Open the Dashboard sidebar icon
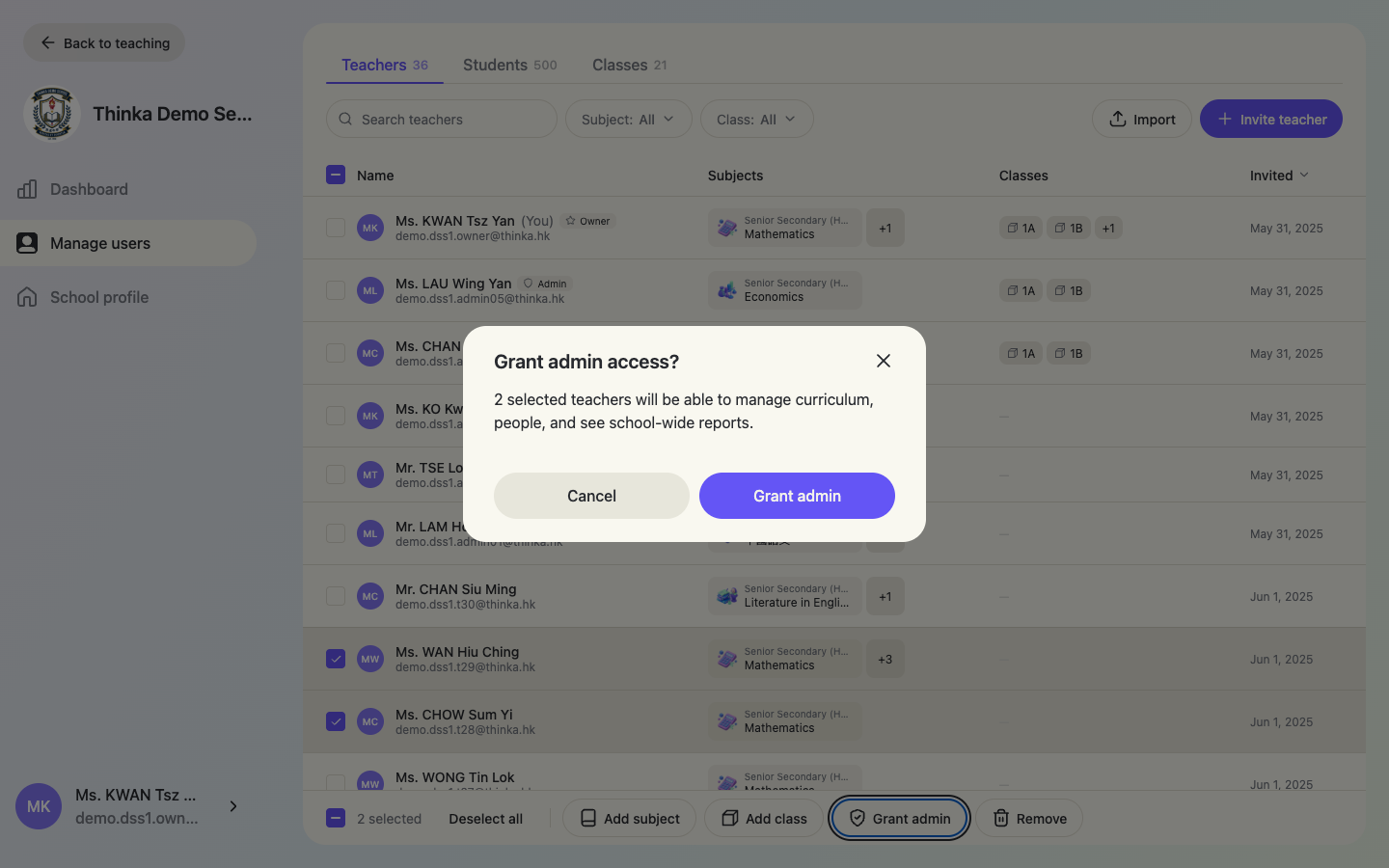 [x=27, y=189]
